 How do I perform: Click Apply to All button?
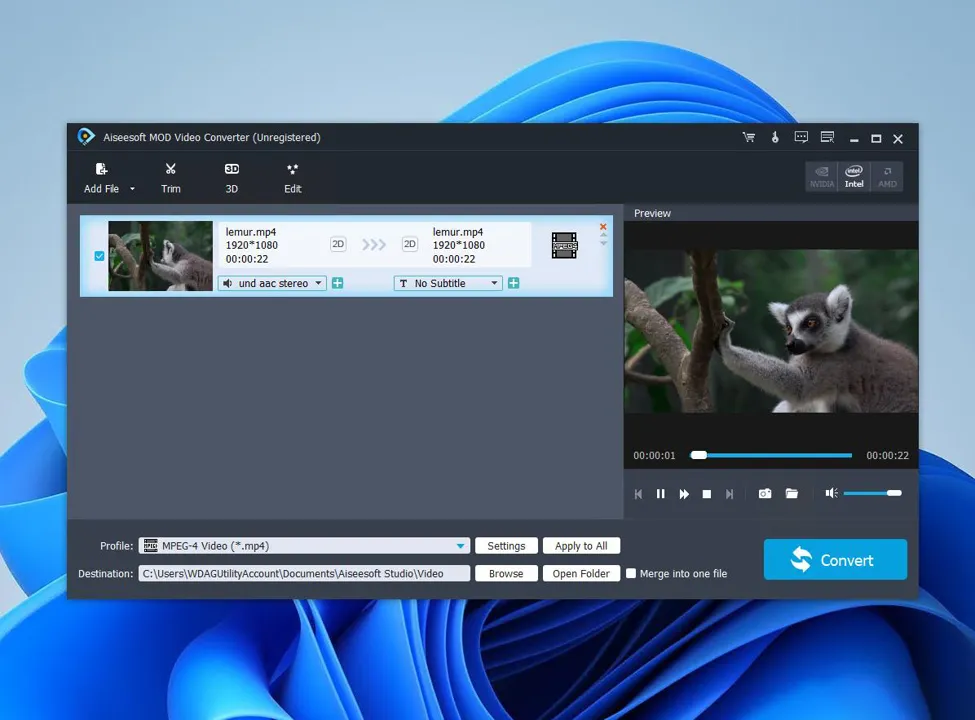click(x=581, y=545)
